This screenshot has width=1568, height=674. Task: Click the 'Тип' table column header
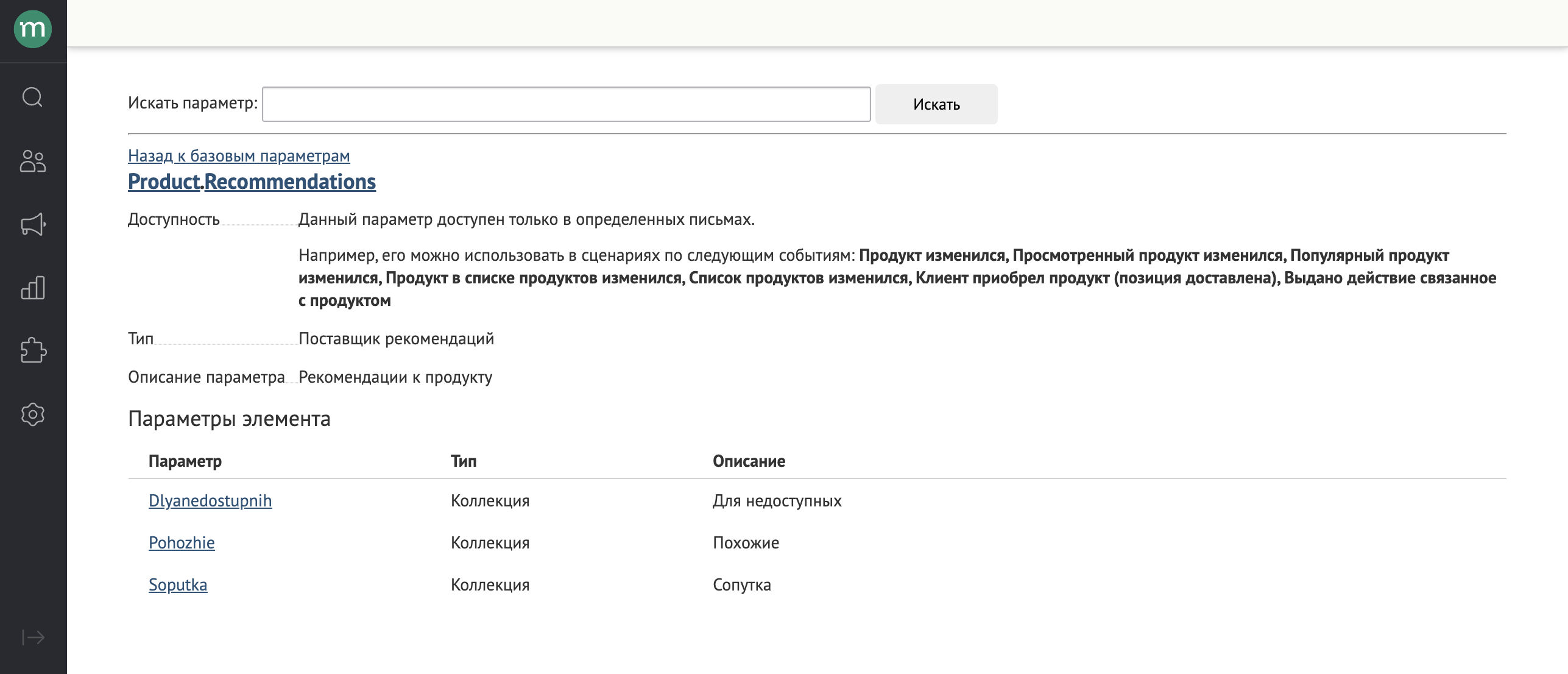click(x=464, y=461)
